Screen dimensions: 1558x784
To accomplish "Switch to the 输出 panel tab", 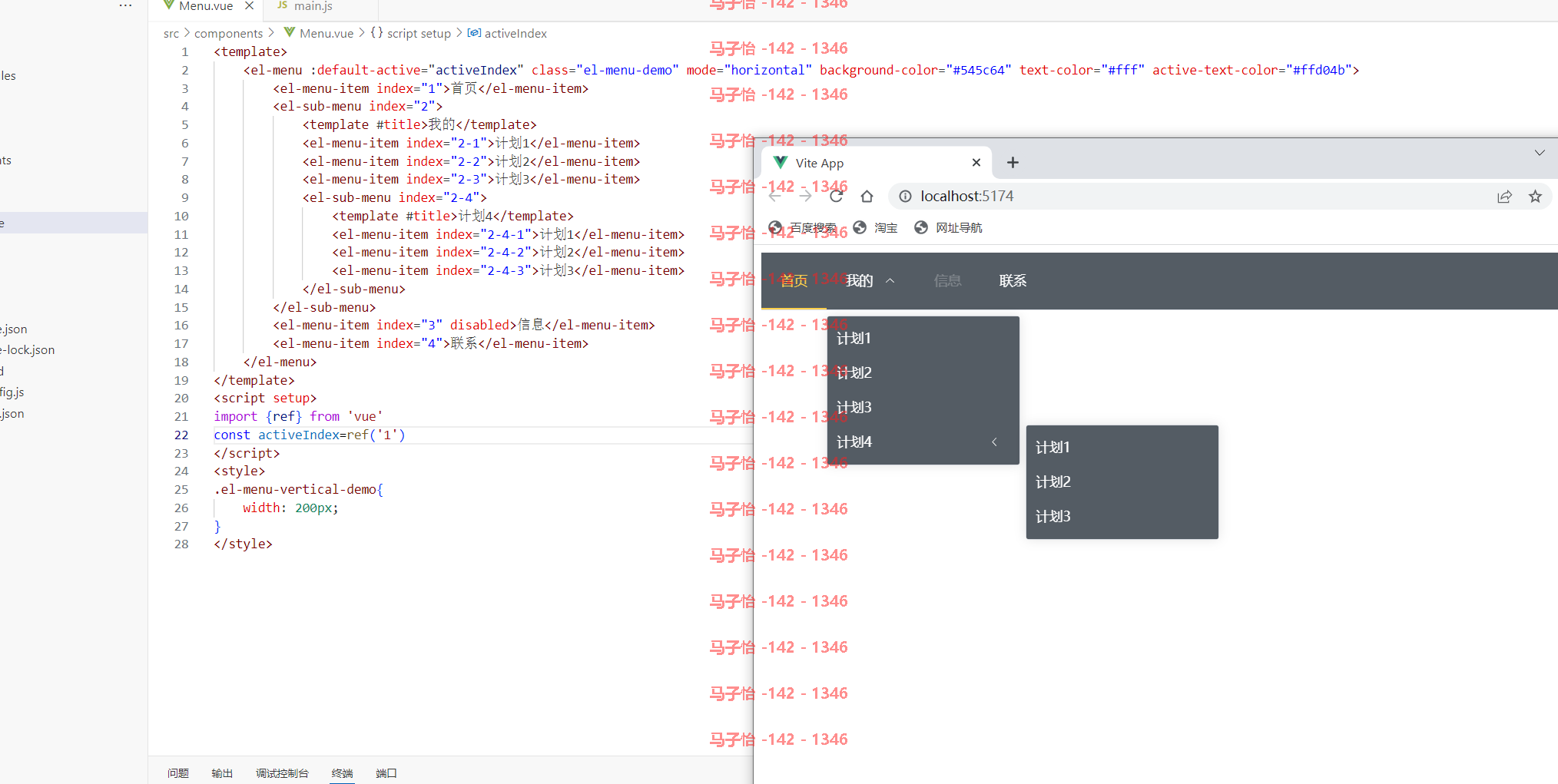I will point(222,773).
